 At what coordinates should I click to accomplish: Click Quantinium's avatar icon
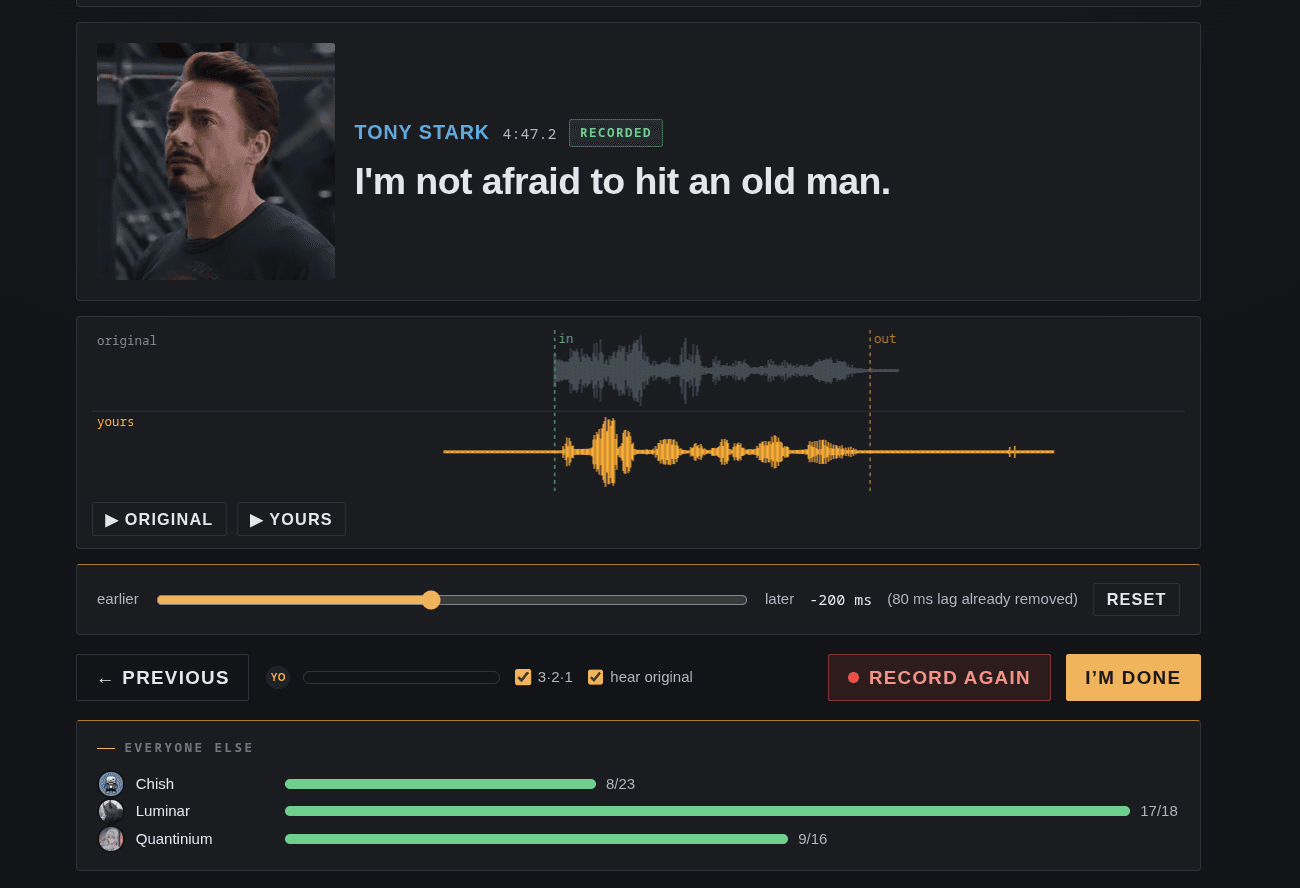point(111,839)
